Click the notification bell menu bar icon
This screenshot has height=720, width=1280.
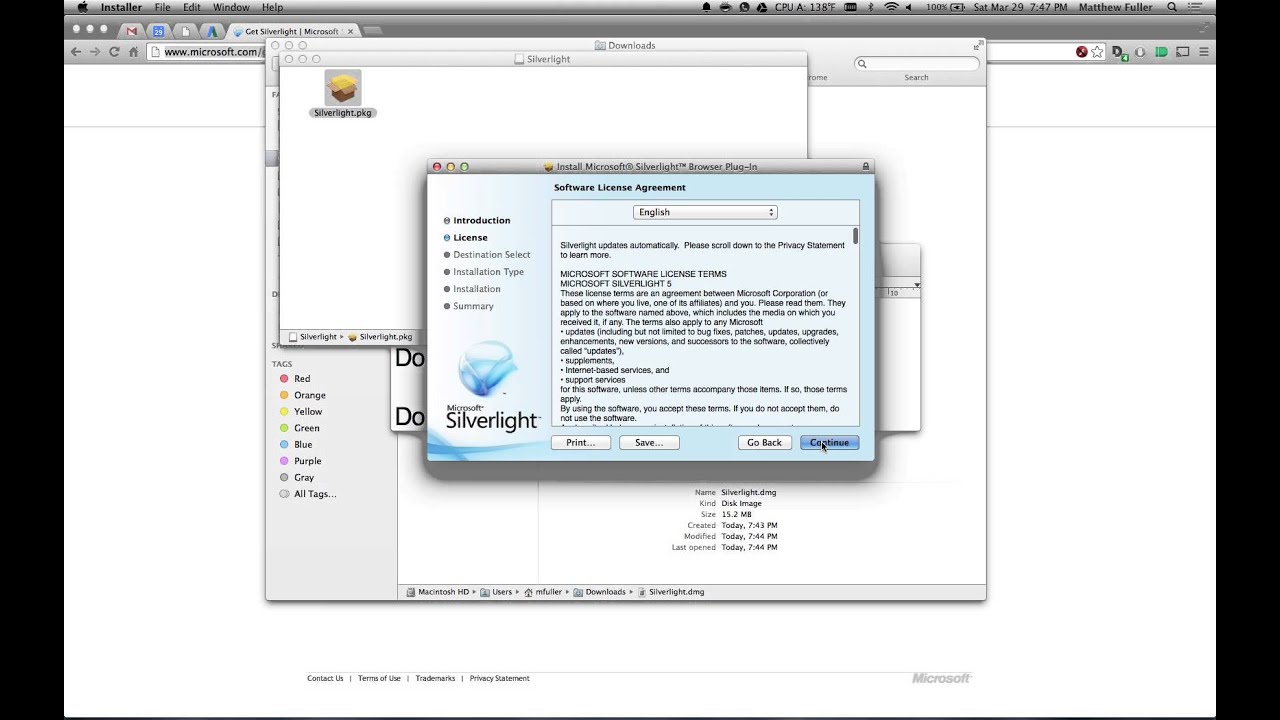click(707, 7)
